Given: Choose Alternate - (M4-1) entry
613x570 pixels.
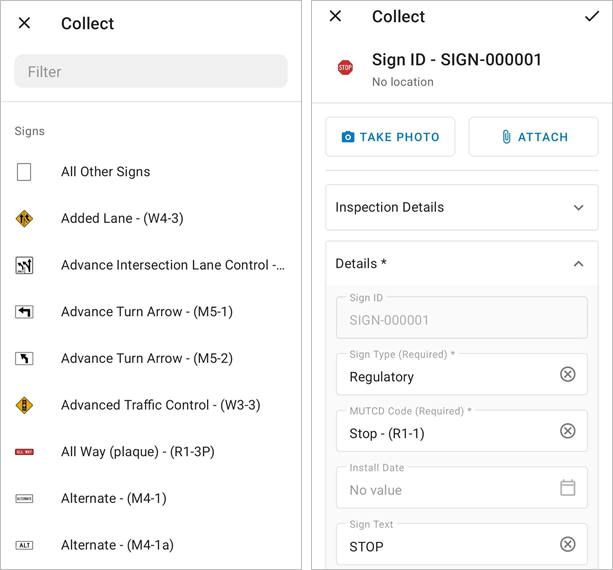Looking at the screenshot, I should point(151,498).
